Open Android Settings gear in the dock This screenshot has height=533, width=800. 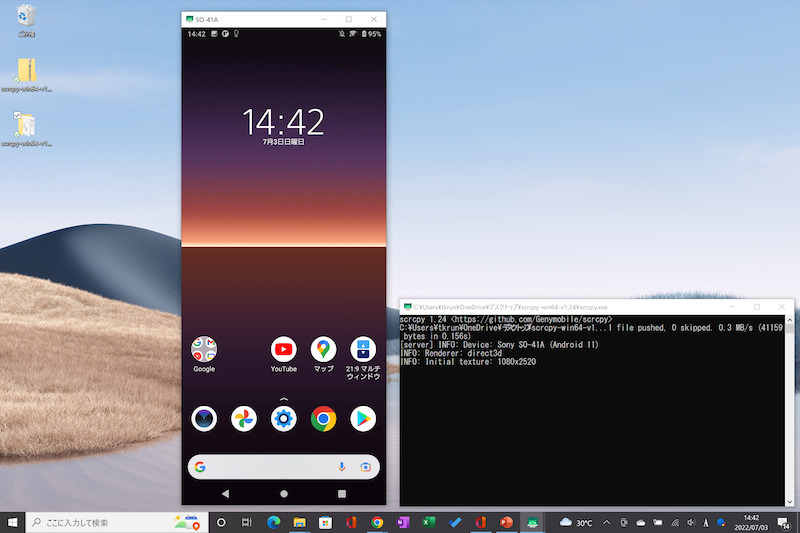coord(283,419)
